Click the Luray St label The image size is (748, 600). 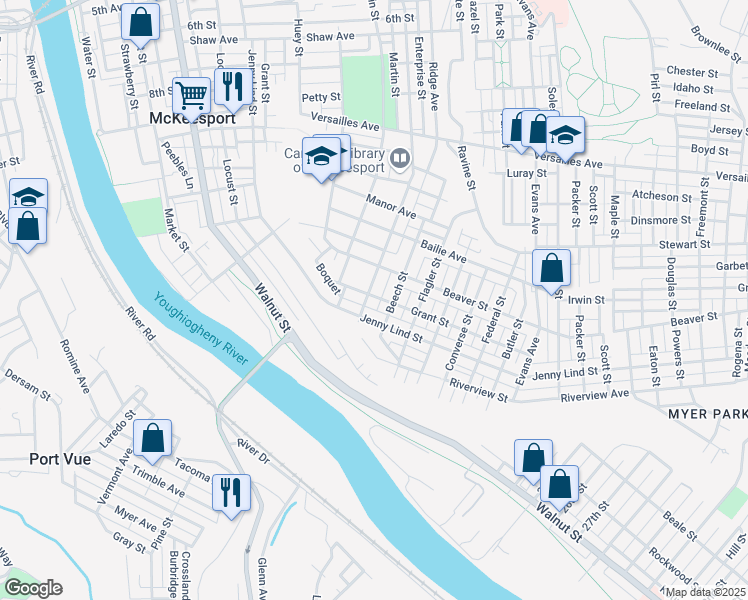tap(527, 173)
